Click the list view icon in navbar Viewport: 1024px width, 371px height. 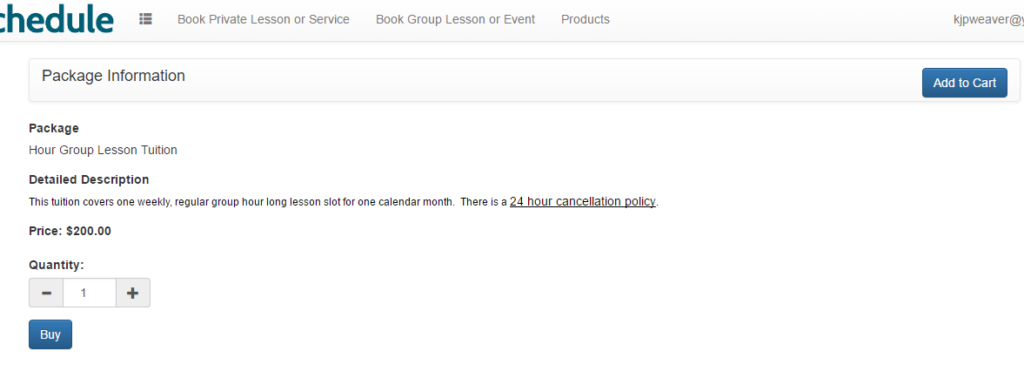146,20
